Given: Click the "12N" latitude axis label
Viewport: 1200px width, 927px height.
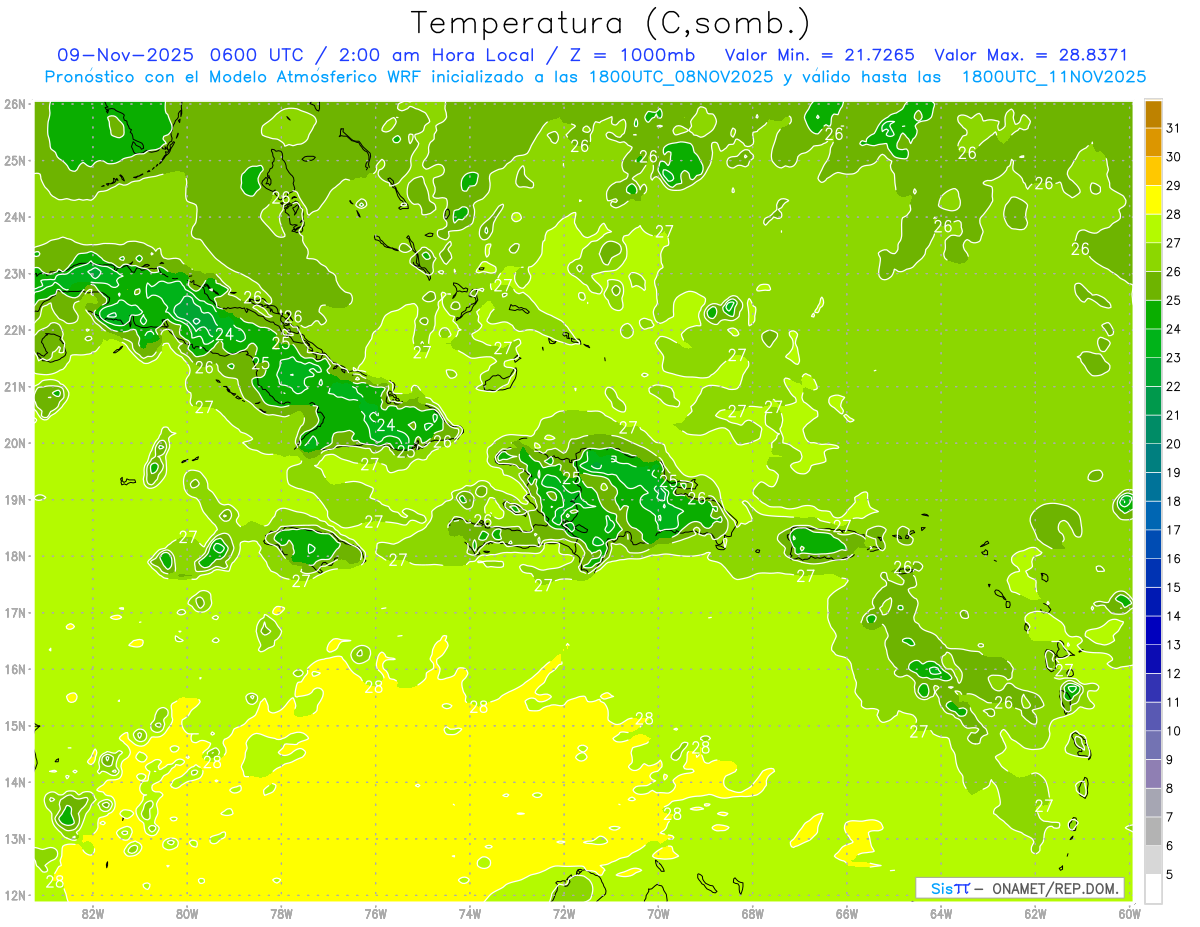Looking at the screenshot, I should tap(14, 895).
